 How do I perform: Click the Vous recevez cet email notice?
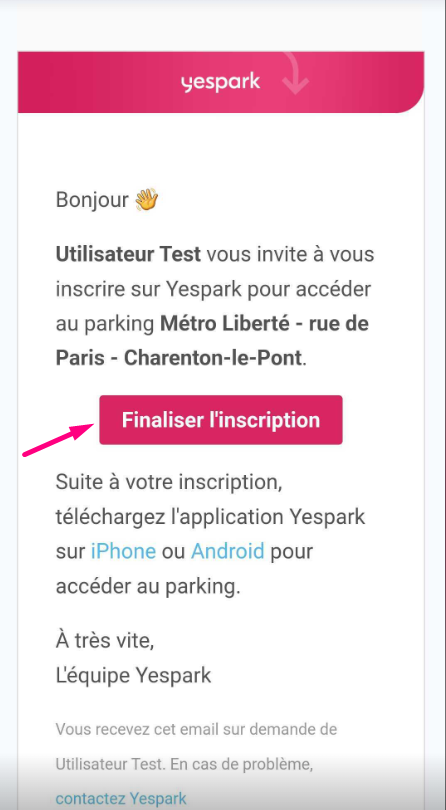pyautogui.click(x=196, y=729)
